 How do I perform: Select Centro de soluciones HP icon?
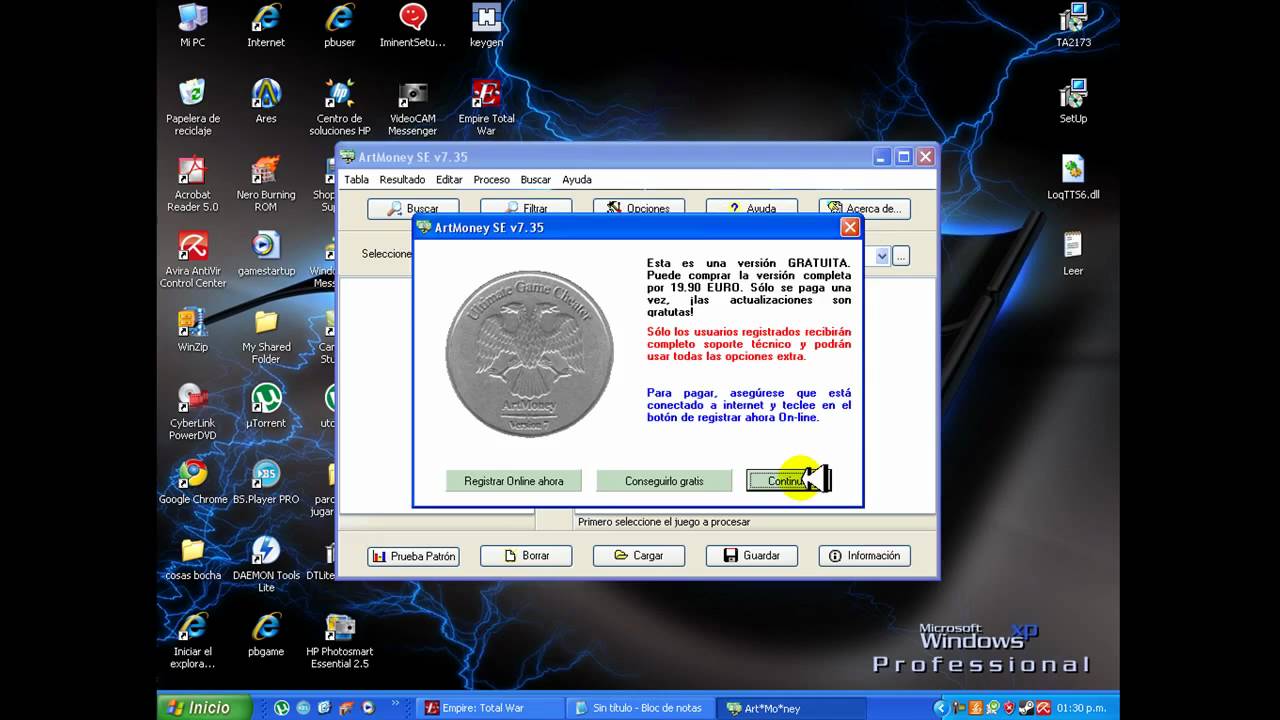point(340,107)
